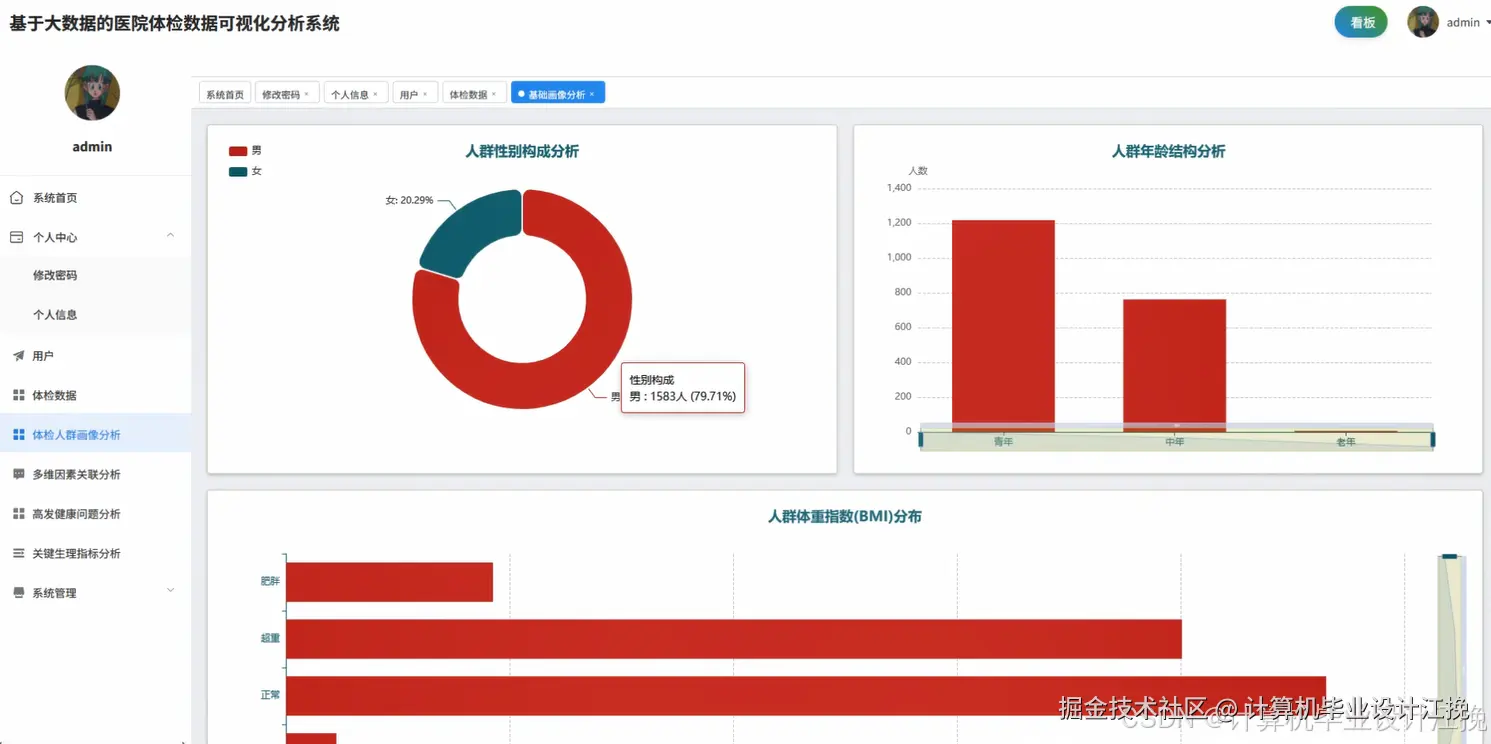
Task: Close the 个人信息 tab
Action: 375,94
